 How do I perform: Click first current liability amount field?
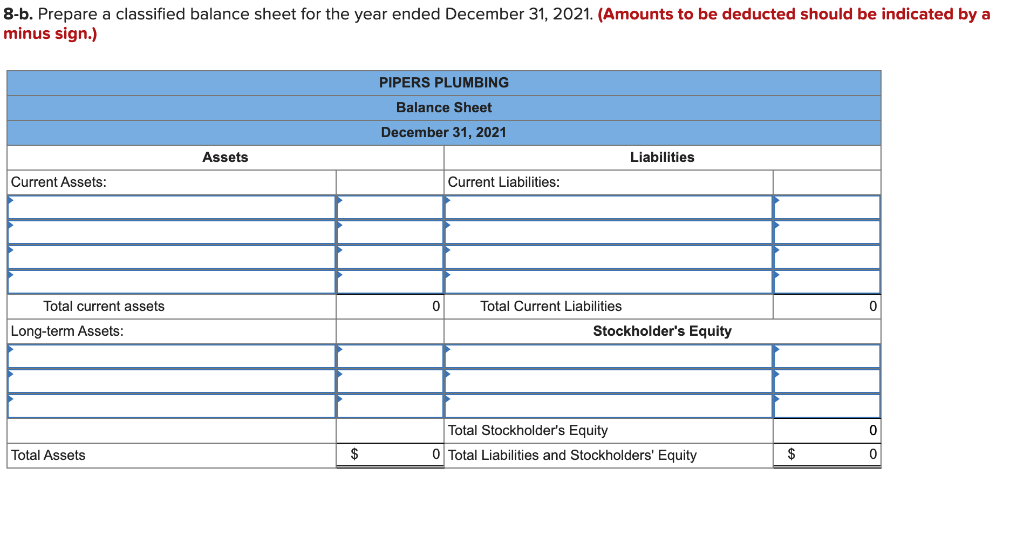(x=827, y=207)
